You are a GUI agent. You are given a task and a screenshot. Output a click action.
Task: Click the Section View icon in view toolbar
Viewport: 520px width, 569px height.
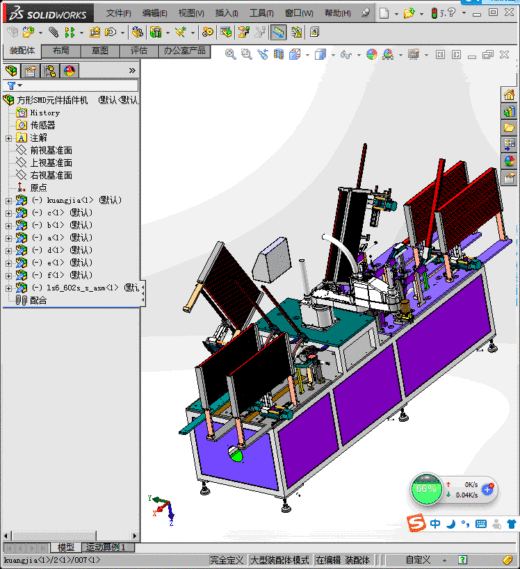point(279,54)
